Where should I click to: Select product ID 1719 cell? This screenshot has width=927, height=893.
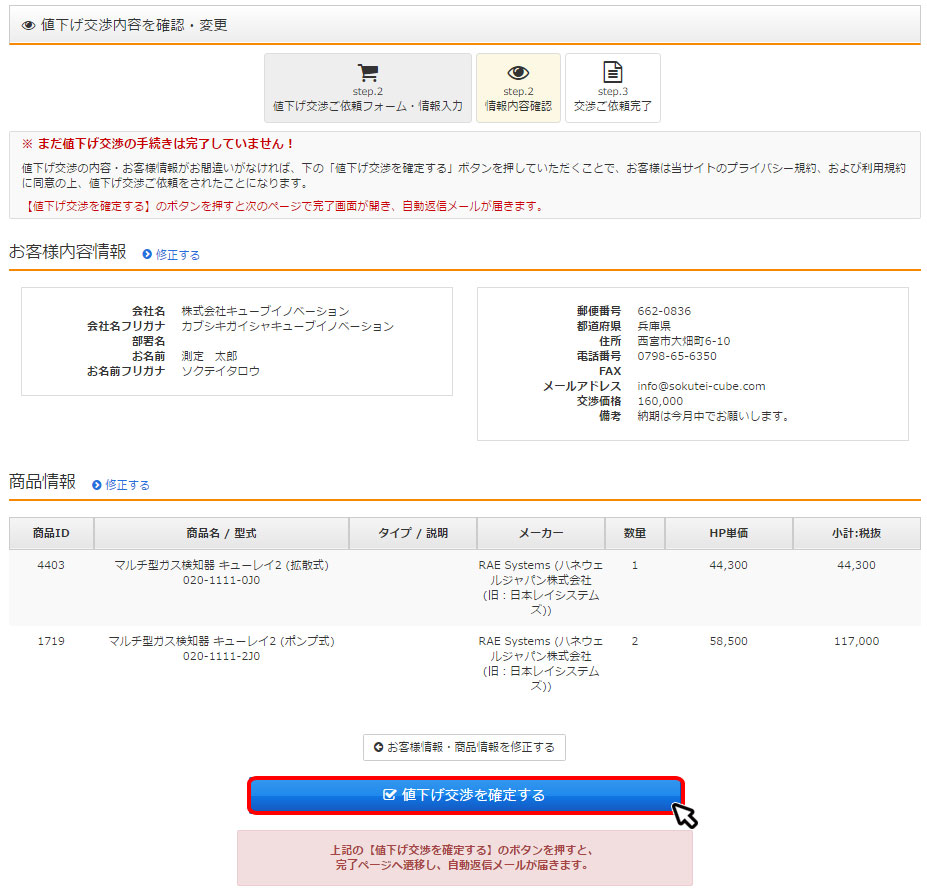coord(51,641)
